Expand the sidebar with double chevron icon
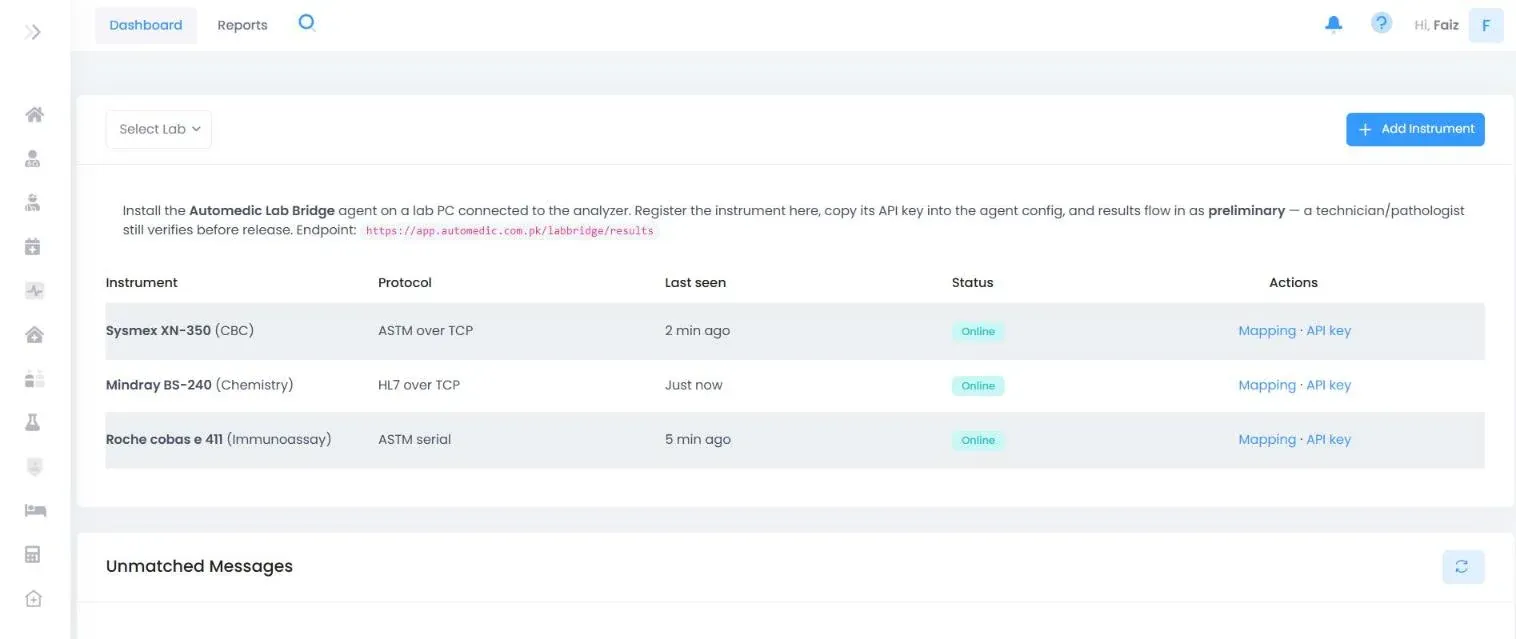This screenshot has width=1516, height=639. click(33, 32)
